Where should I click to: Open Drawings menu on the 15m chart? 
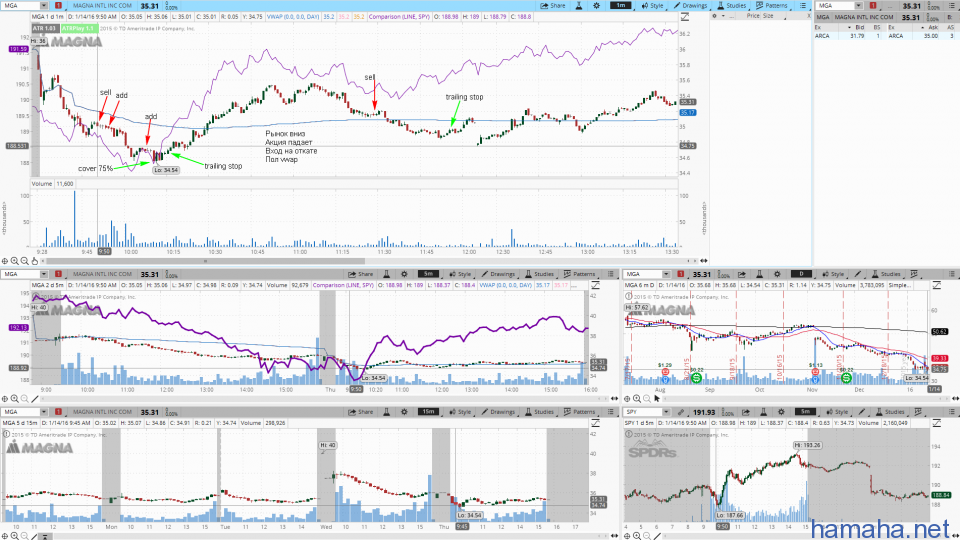point(498,412)
